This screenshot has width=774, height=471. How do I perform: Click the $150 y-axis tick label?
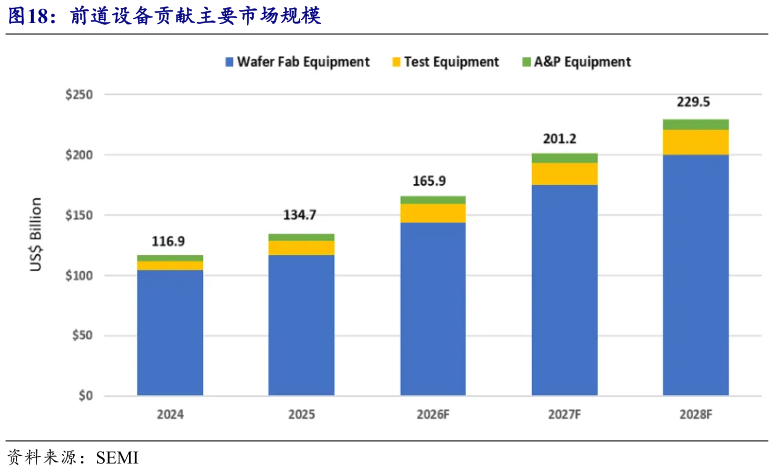[79, 215]
